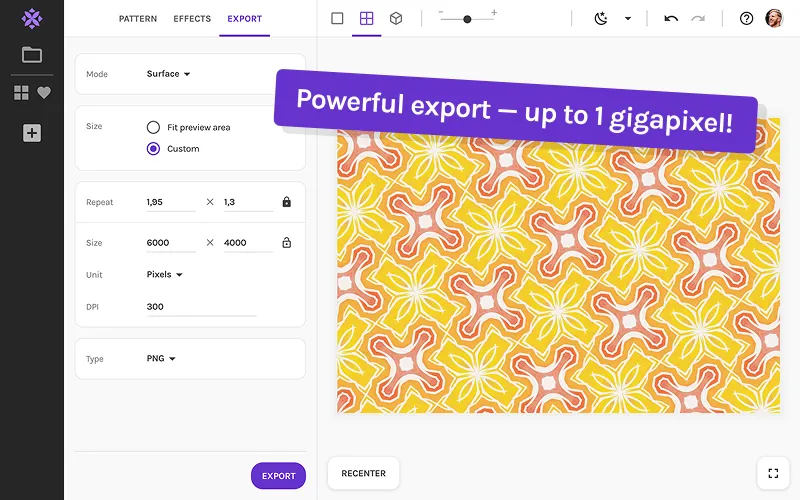The width and height of the screenshot is (800, 500).
Task: Open the Mode Surface dropdown
Action: tap(168, 74)
